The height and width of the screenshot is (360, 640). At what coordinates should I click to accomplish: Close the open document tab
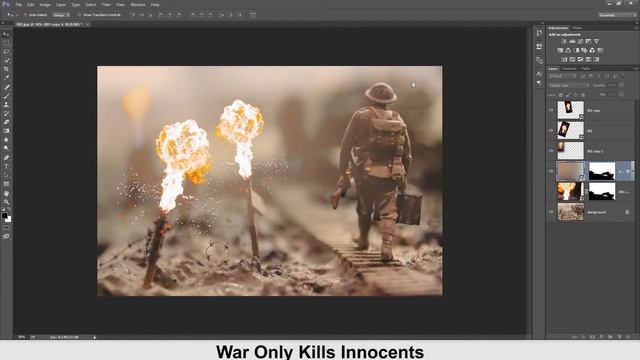point(88,24)
